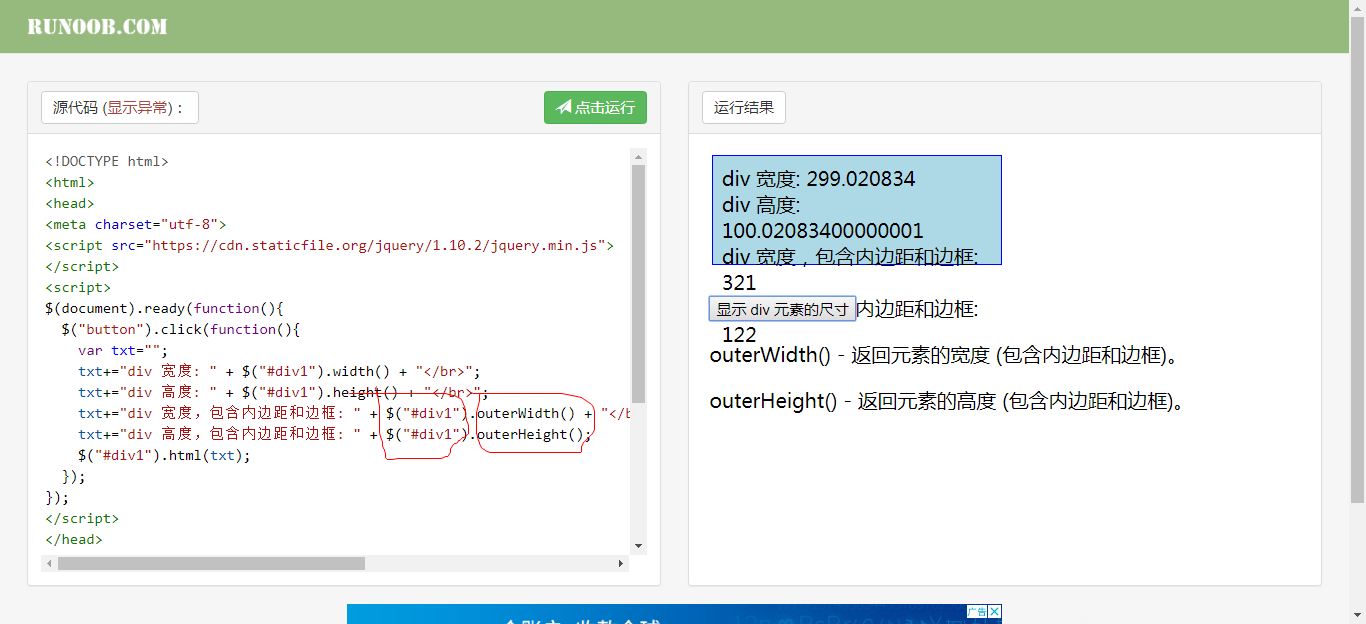Click the div 宽度，包含内边距和边框: result line
This screenshot has width=1366, height=624.
(850, 257)
